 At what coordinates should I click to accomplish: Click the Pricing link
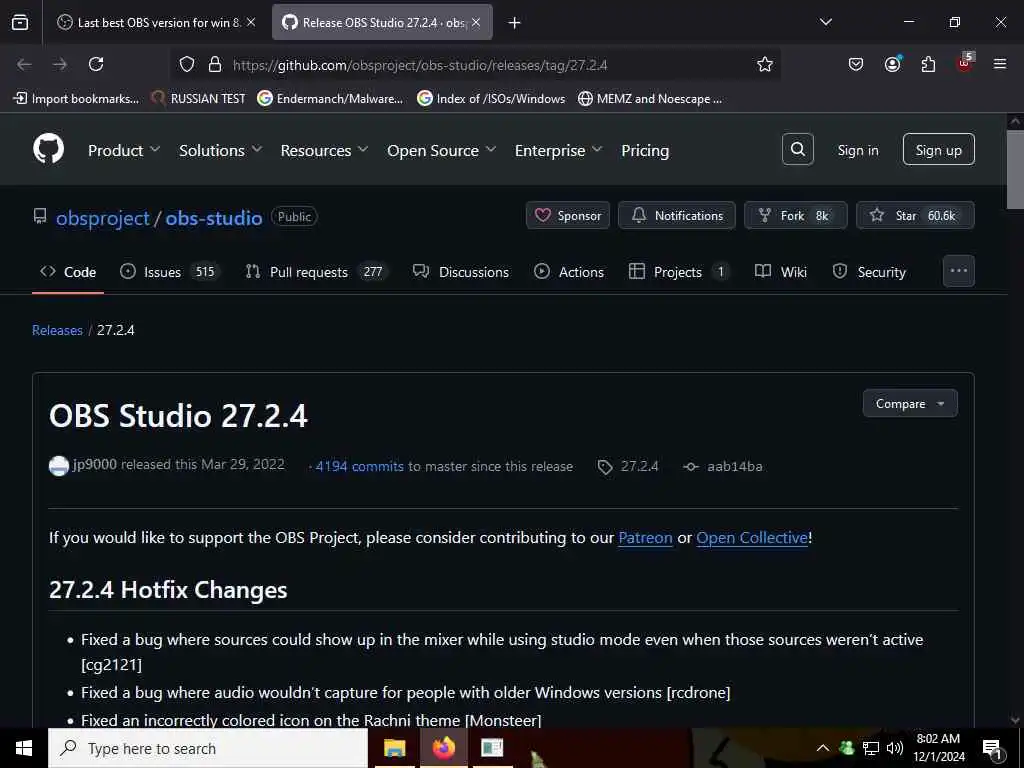click(x=645, y=150)
